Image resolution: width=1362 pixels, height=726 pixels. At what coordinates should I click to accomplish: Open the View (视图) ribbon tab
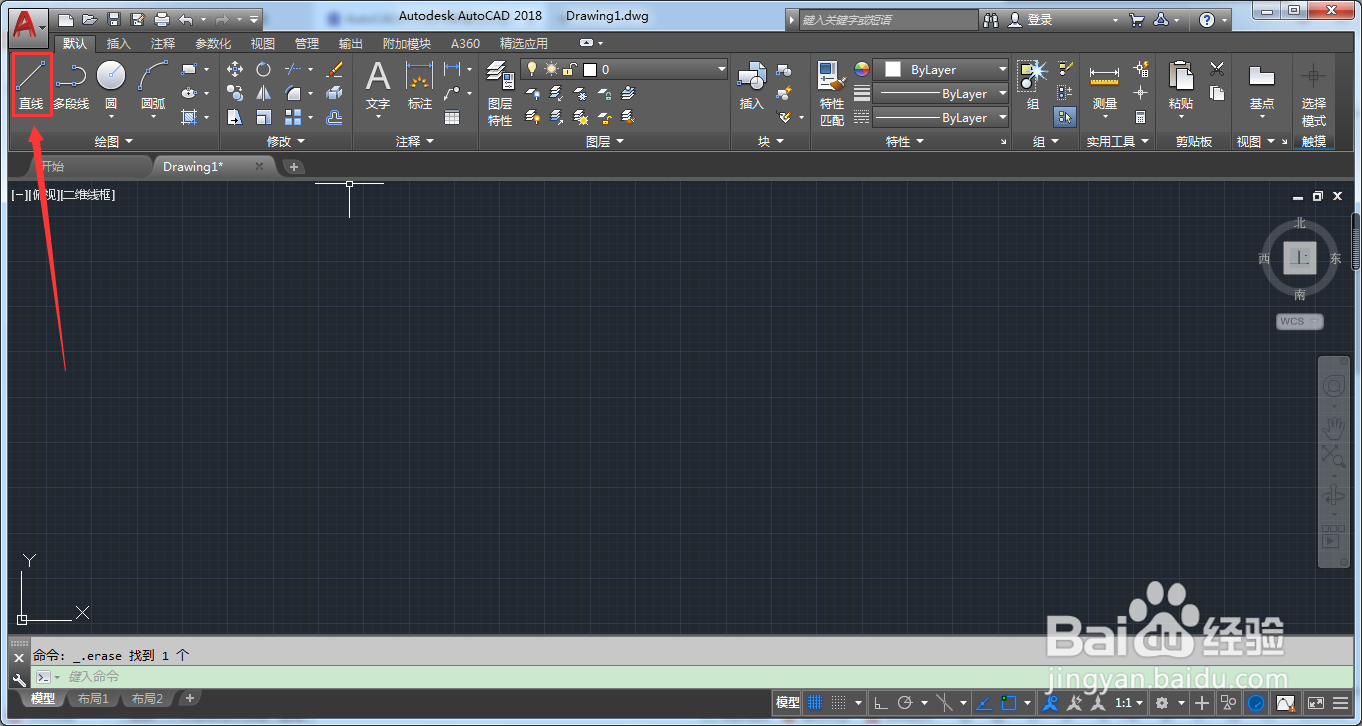[263, 43]
